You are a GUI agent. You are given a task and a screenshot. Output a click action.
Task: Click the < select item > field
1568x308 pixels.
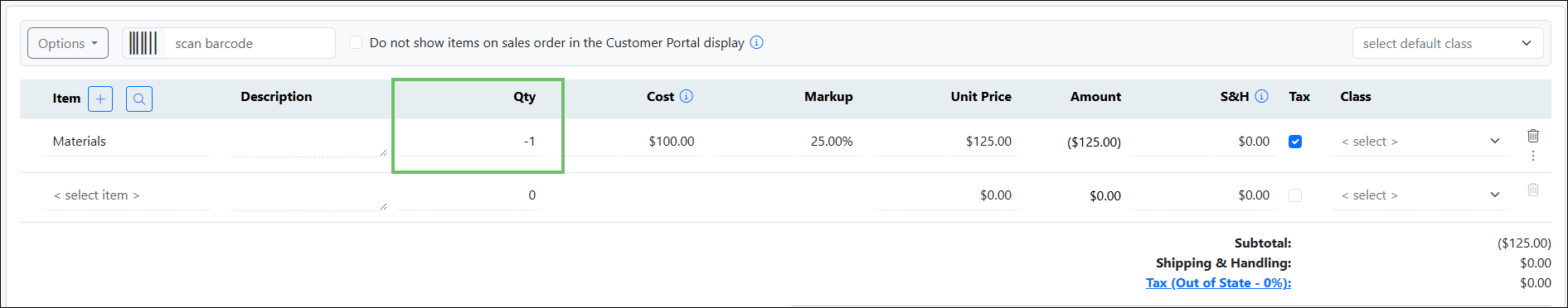pos(126,195)
